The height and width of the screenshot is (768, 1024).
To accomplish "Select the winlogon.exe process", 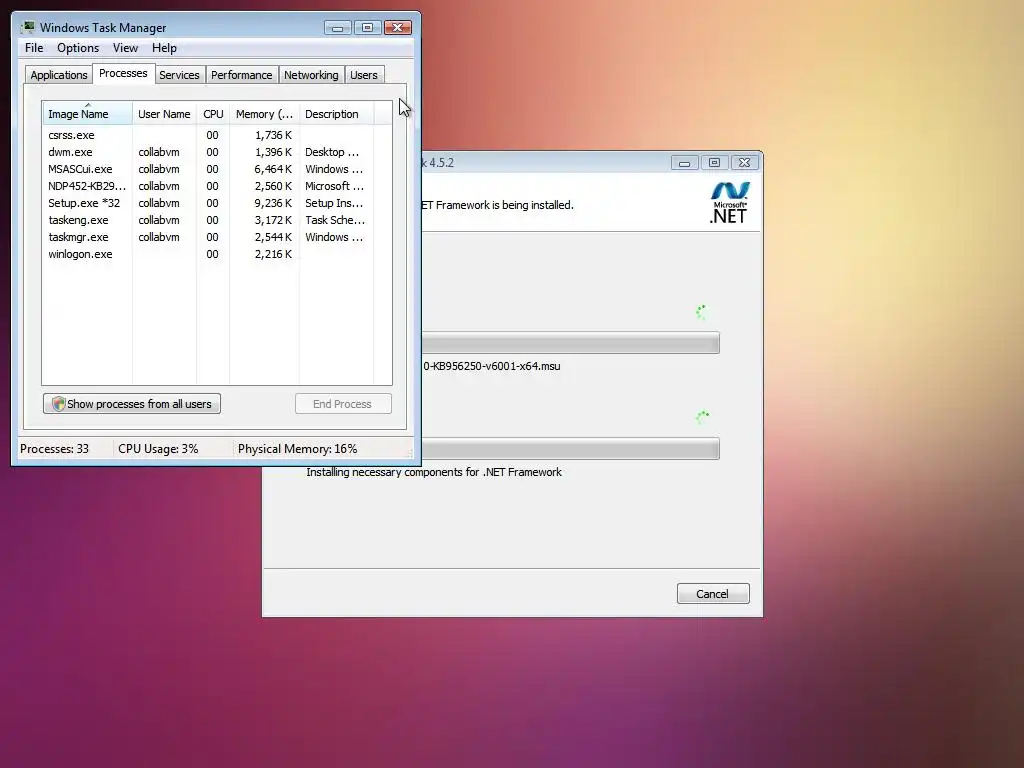I will 208,254.
